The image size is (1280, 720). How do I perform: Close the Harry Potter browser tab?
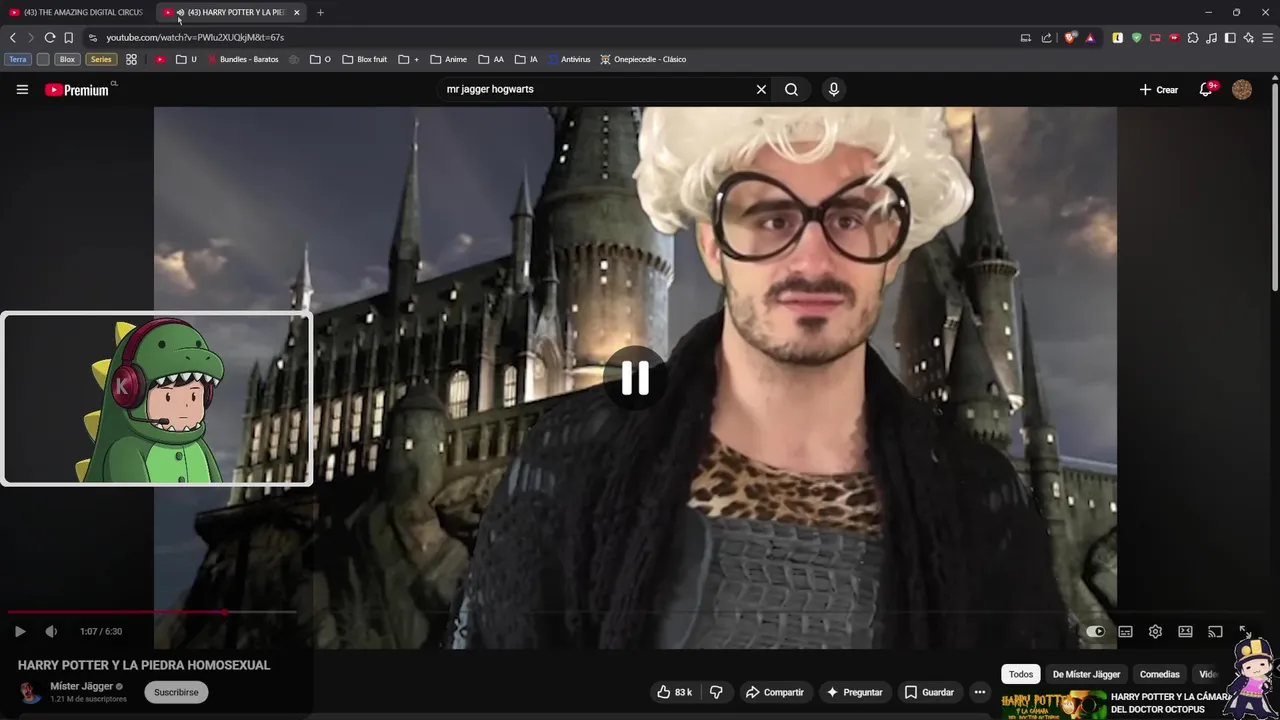[x=296, y=12]
